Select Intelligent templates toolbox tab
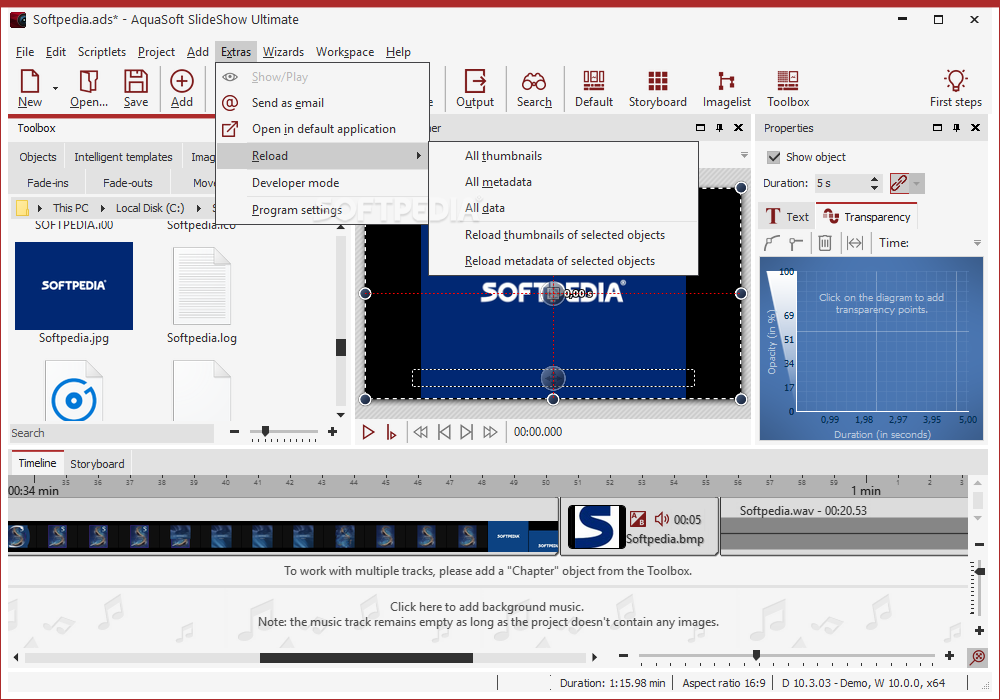The height and width of the screenshot is (700, 1000). click(x=123, y=157)
